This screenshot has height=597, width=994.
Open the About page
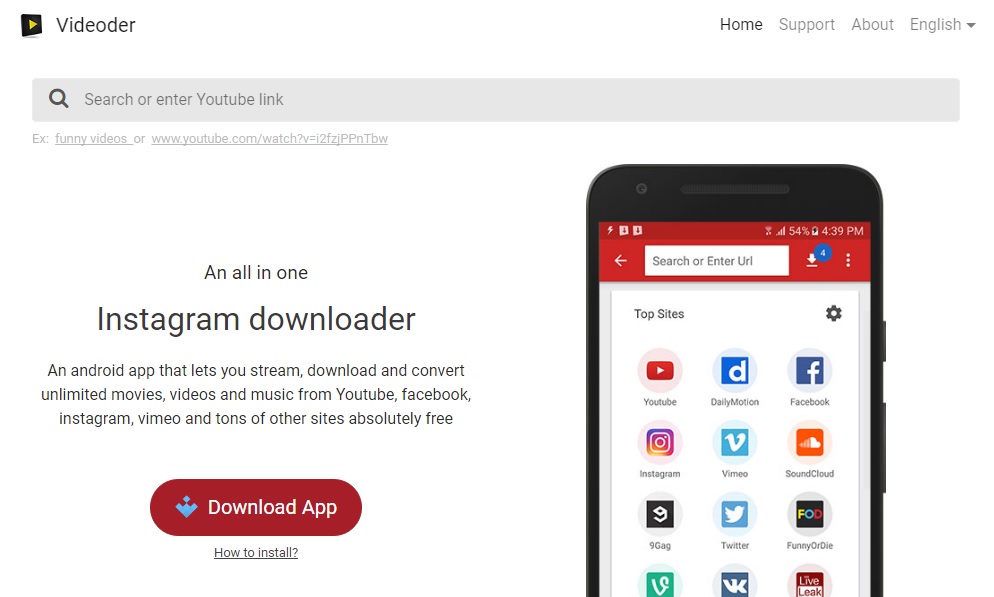click(x=872, y=25)
